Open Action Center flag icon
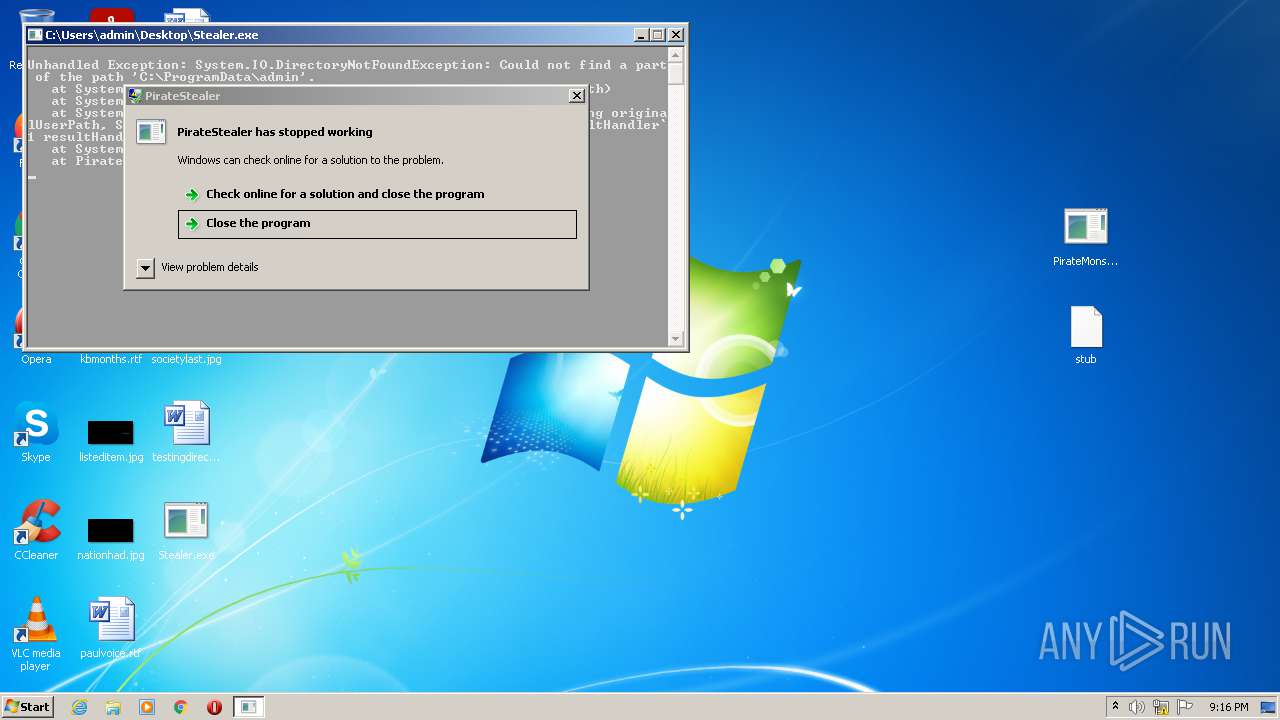Viewport: 1280px width, 720px height. (x=1185, y=707)
